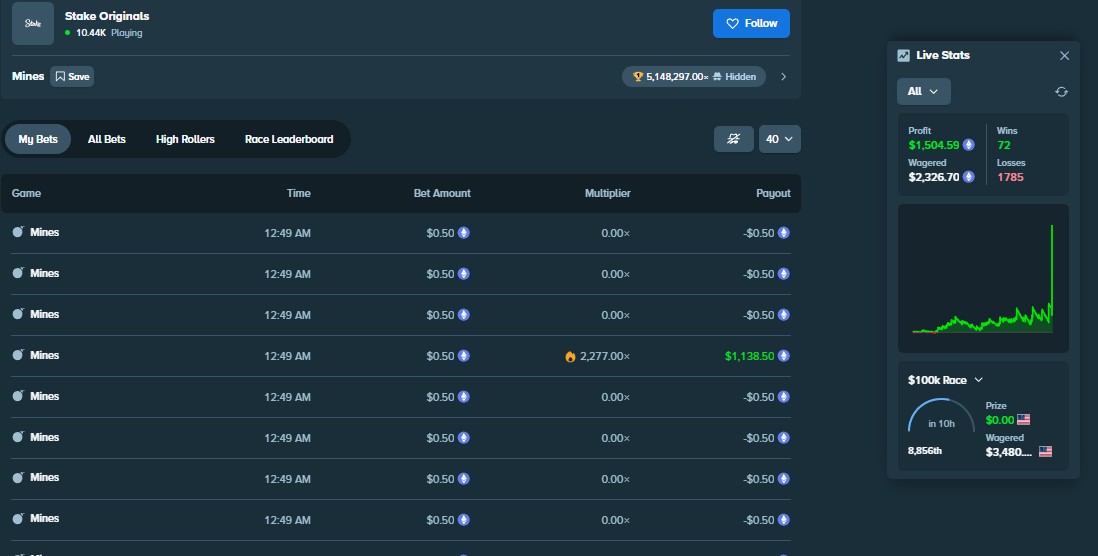The height and width of the screenshot is (556, 1098).
Task: Click the trophy icon beside 5,148,297.00×
Action: [638, 76]
